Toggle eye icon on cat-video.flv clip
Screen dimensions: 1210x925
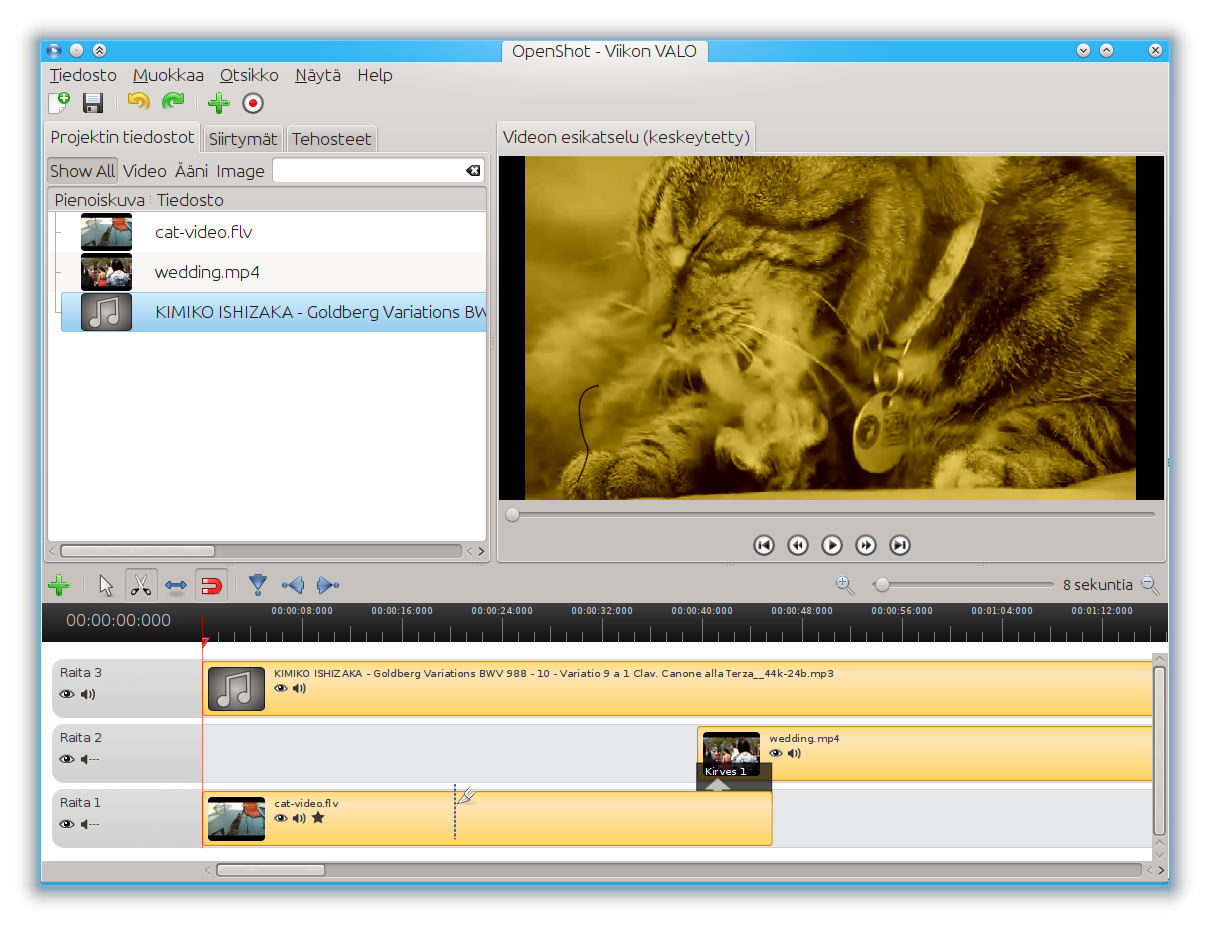(x=281, y=818)
